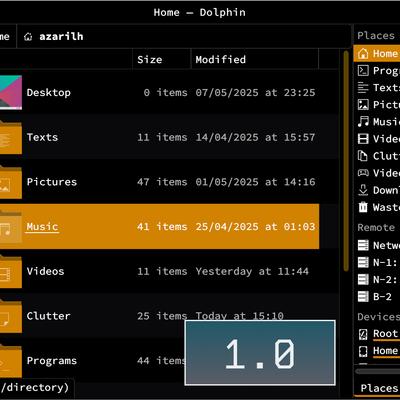The height and width of the screenshot is (400, 400).
Task: Click the film strip Videos icon in Places
Action: pyautogui.click(x=363, y=139)
